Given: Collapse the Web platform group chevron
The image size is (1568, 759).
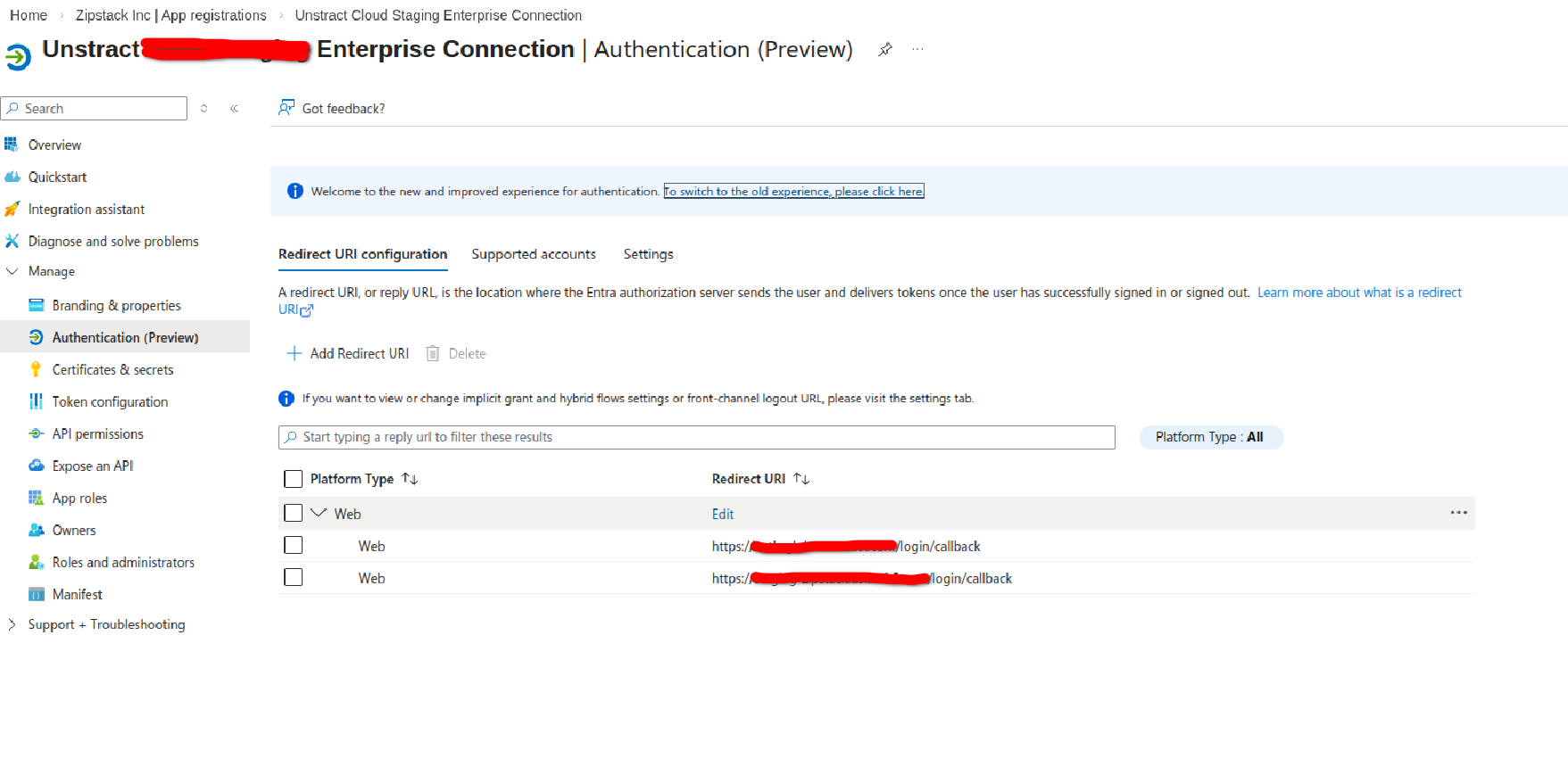Looking at the screenshot, I should (319, 513).
